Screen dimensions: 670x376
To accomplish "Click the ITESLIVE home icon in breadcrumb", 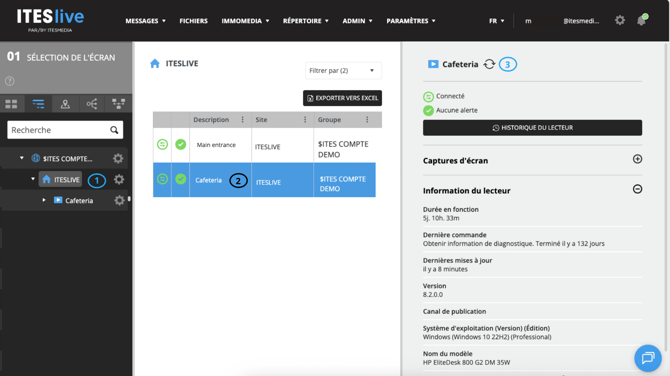I will (x=155, y=64).
